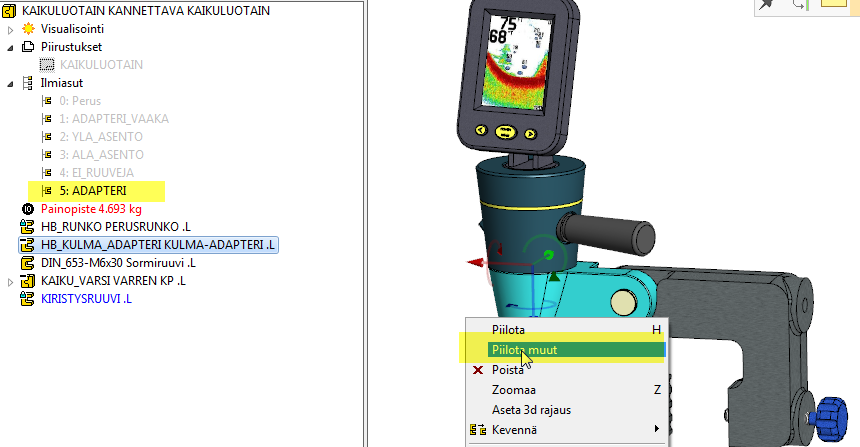Click the KIRISTYSRUUVI part icon
Screen dimensions: 860x447
(x=27, y=299)
